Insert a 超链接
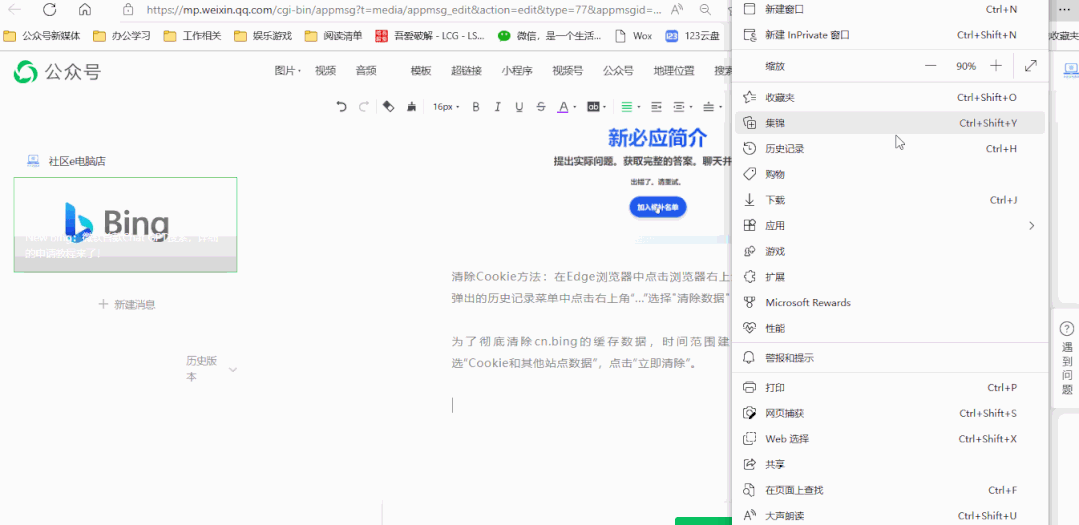This screenshot has height=525, width=1079. 467,70
